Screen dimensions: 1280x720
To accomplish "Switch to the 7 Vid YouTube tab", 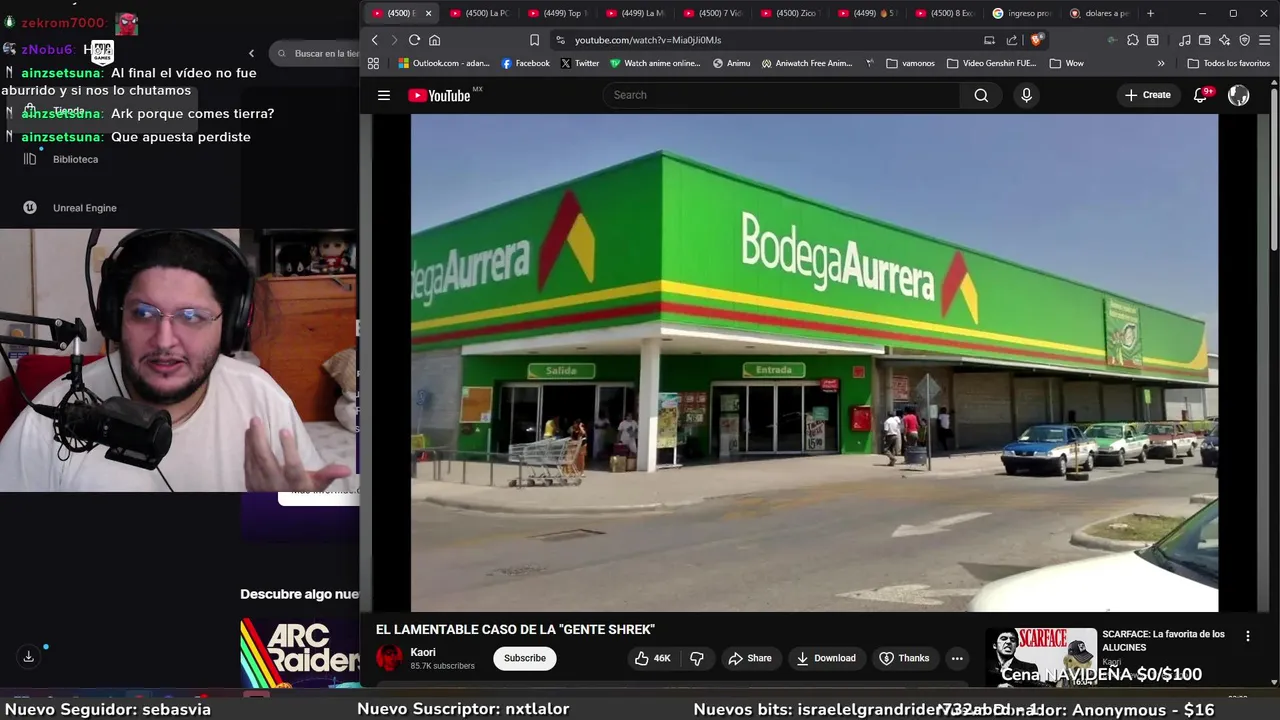I will tap(712, 13).
